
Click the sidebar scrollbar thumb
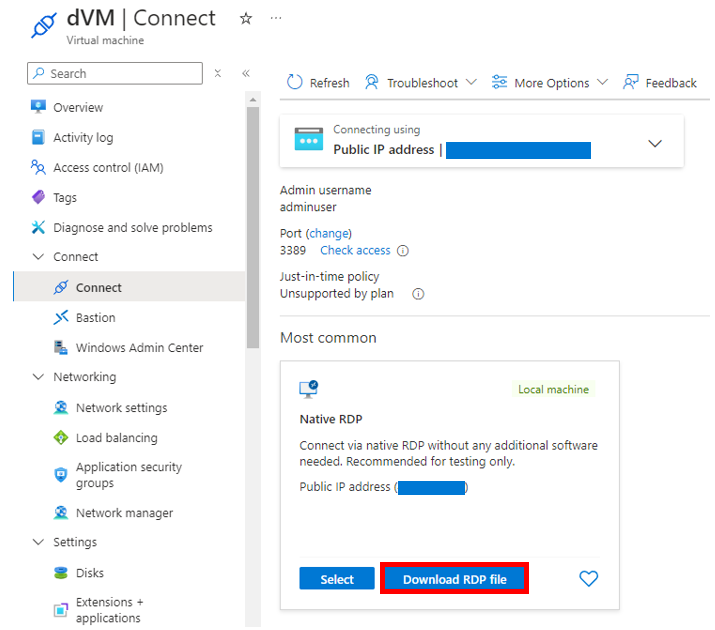pos(253,228)
